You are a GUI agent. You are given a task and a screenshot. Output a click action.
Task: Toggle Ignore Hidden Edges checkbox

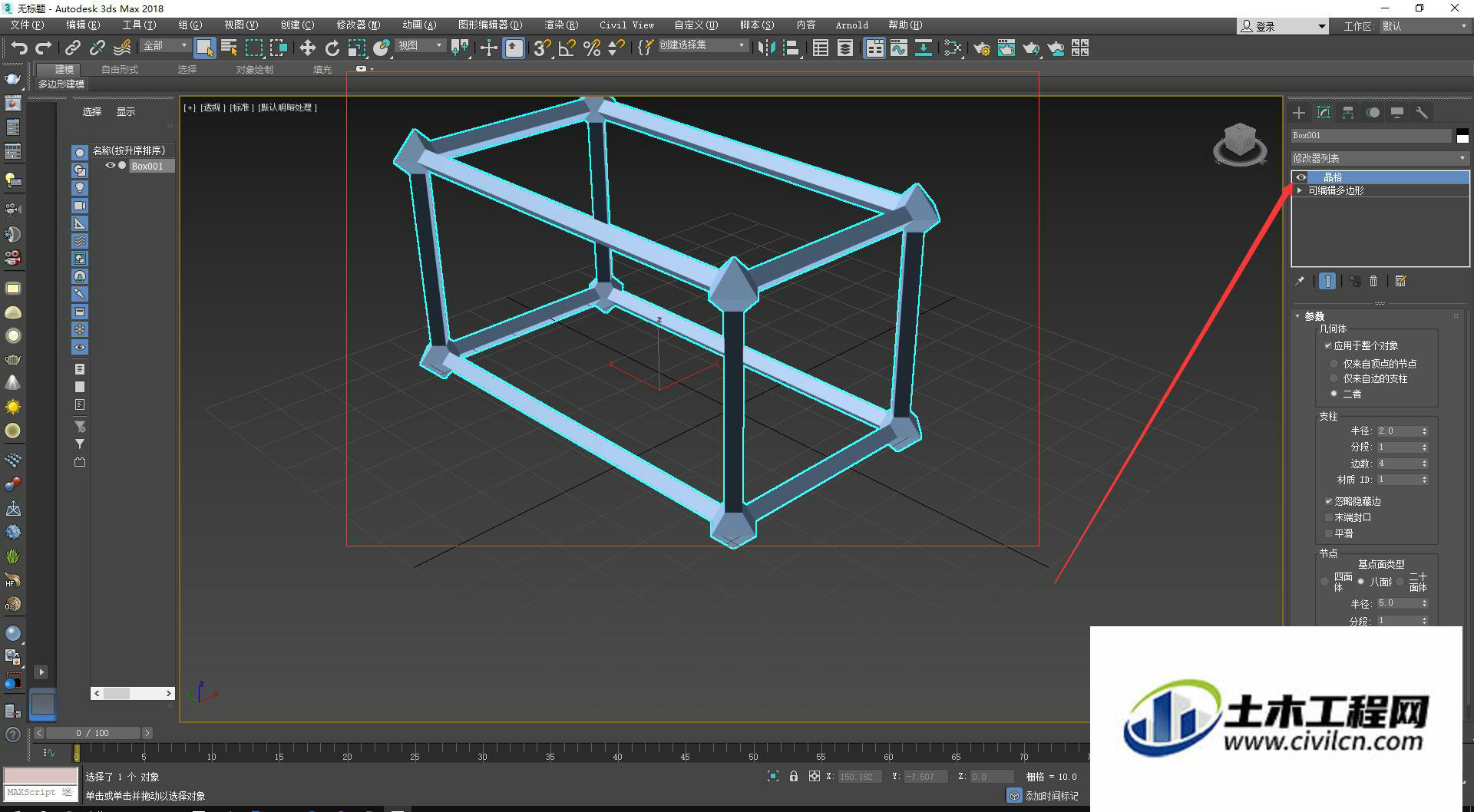click(x=1329, y=501)
